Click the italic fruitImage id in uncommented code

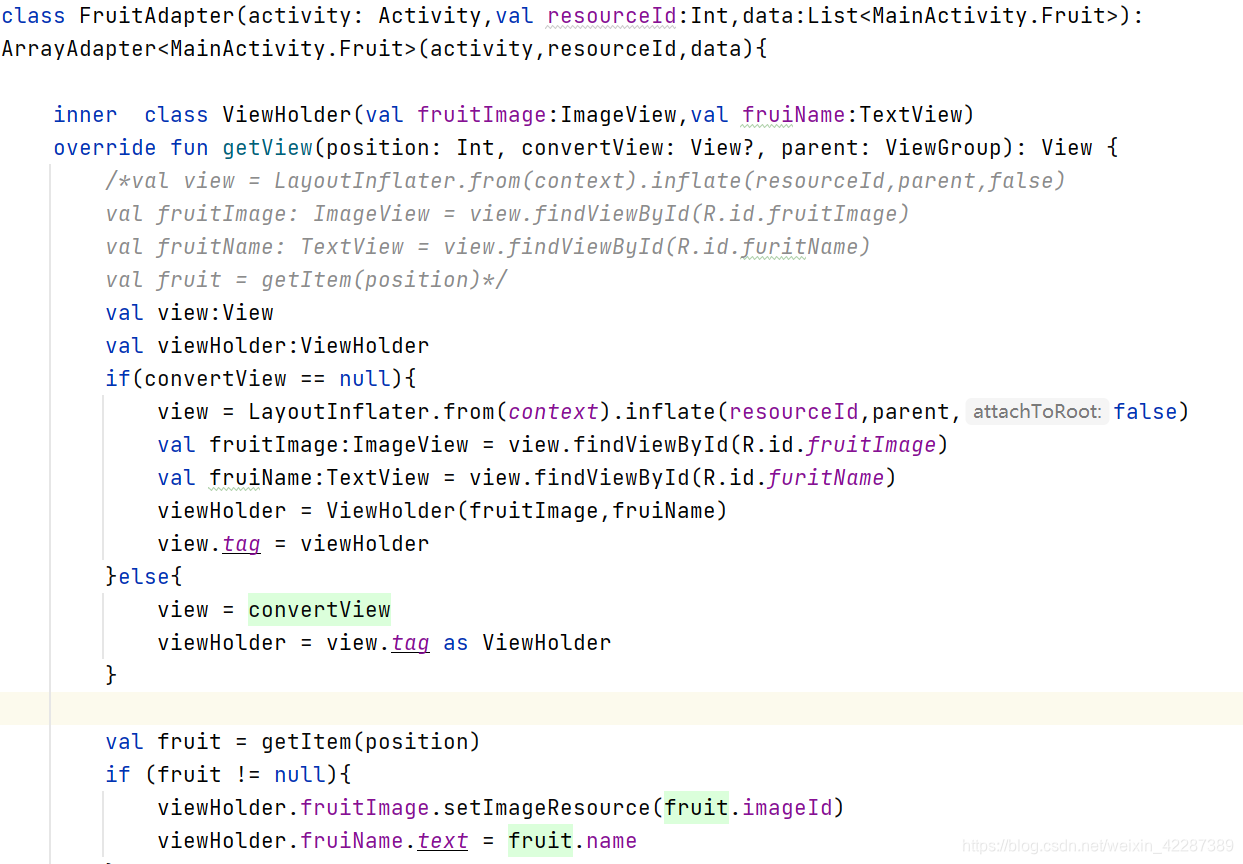871,445
